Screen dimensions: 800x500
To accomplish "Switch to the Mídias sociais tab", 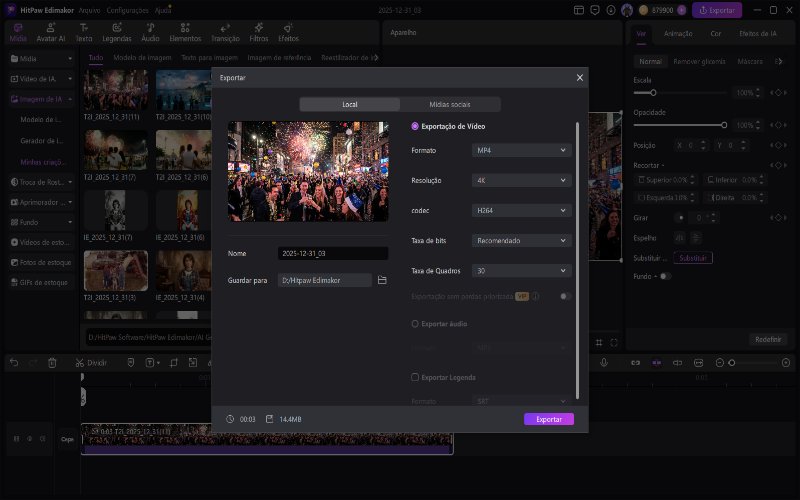I will tap(449, 104).
